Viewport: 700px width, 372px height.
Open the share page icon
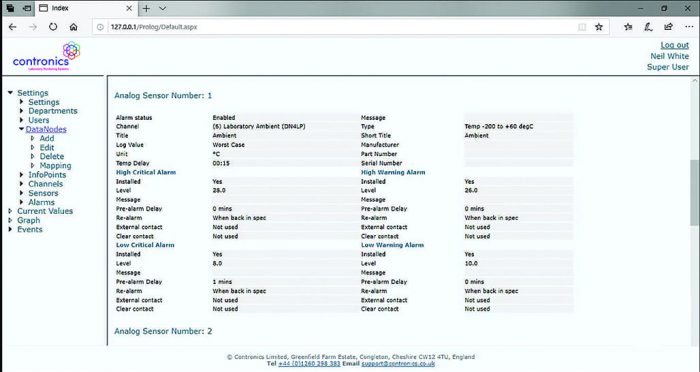[668, 27]
